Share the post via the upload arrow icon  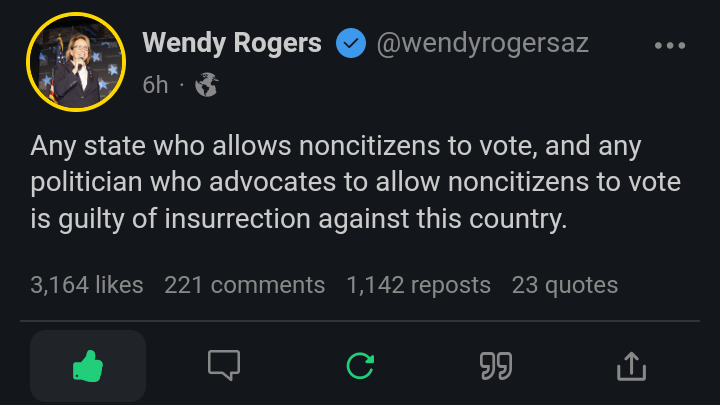pos(631,366)
